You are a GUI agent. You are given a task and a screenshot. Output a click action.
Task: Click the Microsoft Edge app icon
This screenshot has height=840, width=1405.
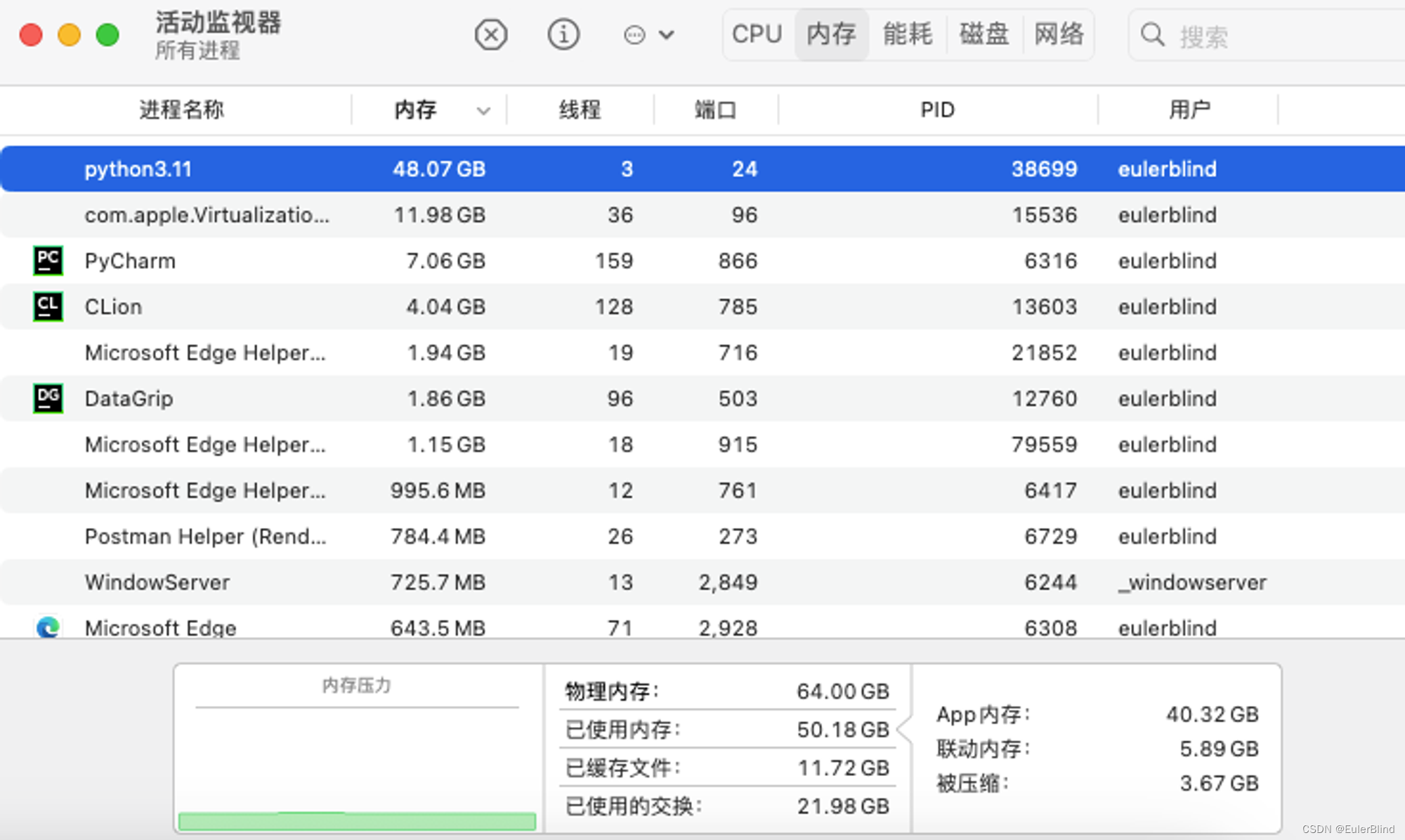[48, 626]
